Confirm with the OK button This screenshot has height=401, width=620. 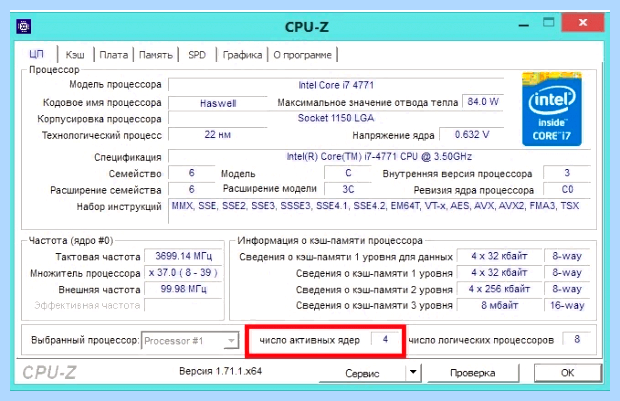(x=567, y=373)
